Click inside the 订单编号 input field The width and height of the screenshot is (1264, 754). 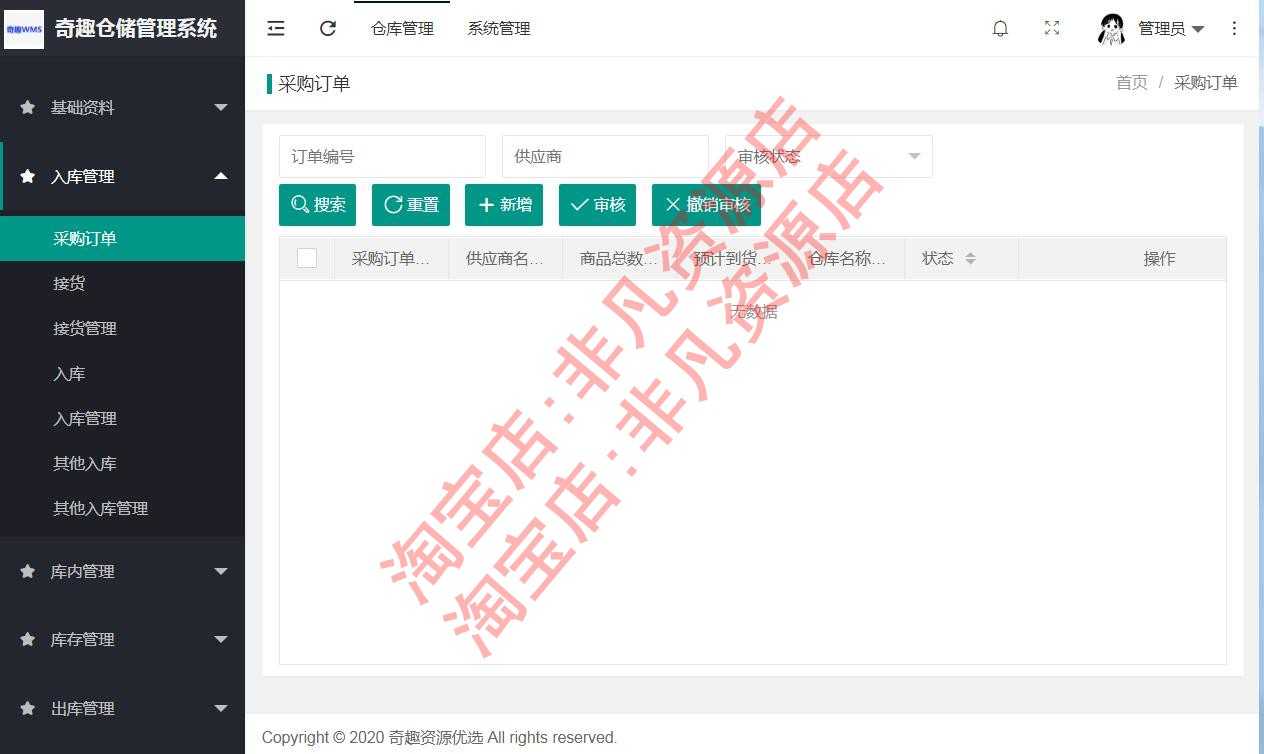tap(381, 156)
